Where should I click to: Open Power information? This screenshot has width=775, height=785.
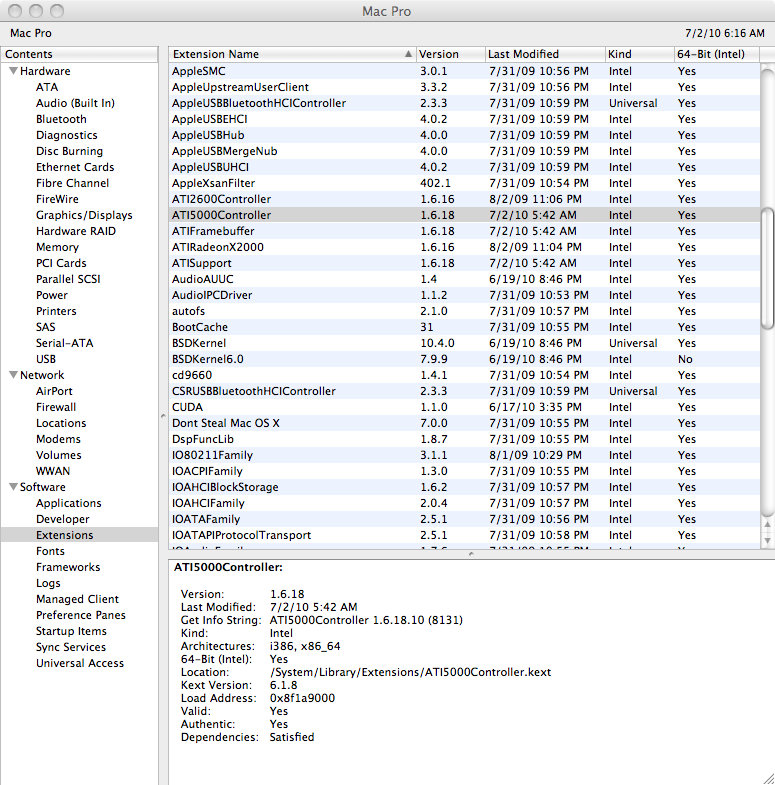tap(52, 295)
